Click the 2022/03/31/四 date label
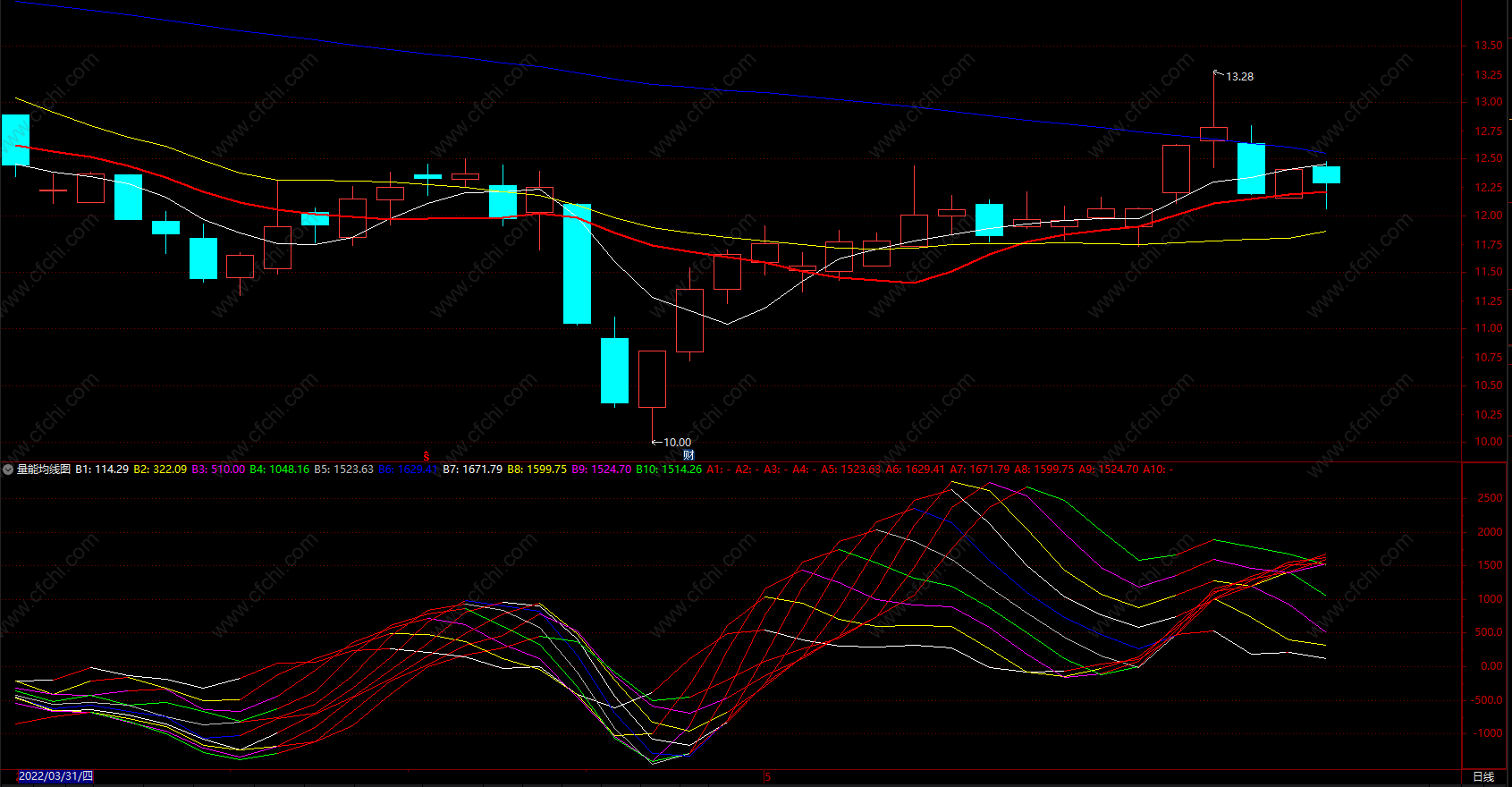 (x=55, y=776)
